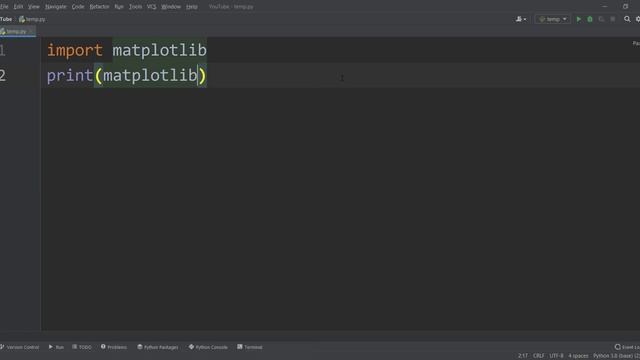Screen dimensions: 640x360
Task: Restore the window with the title bar restore button
Action: tap(625, 6)
